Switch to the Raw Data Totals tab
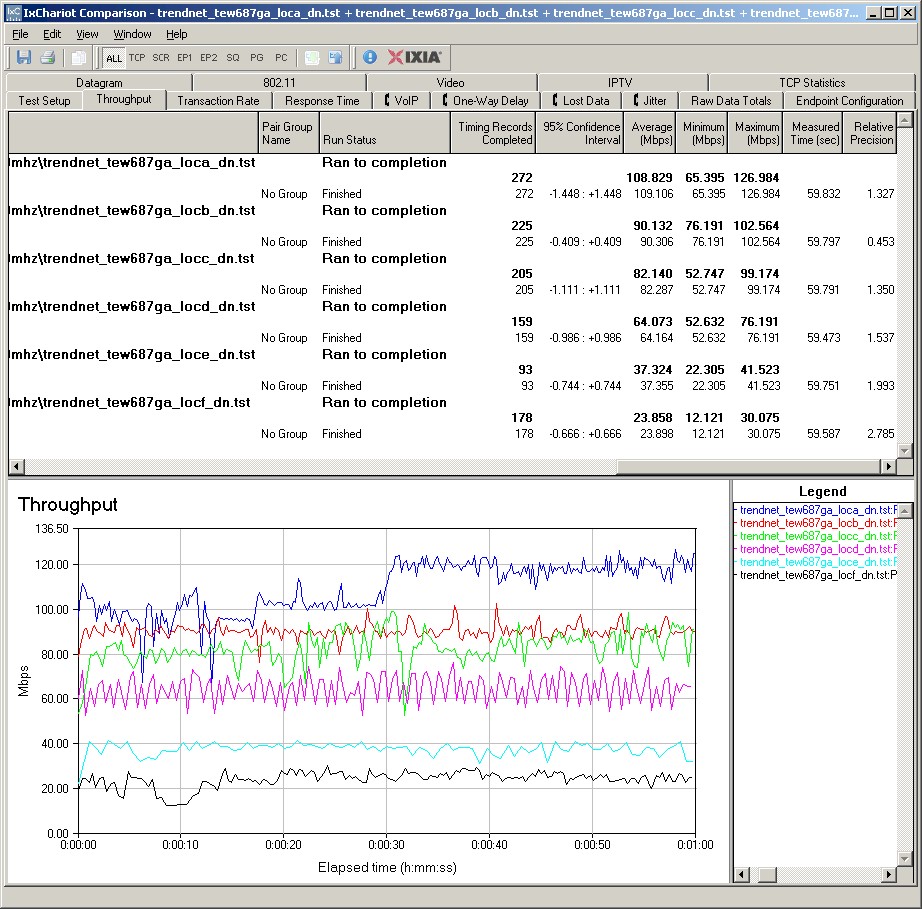 tap(731, 101)
